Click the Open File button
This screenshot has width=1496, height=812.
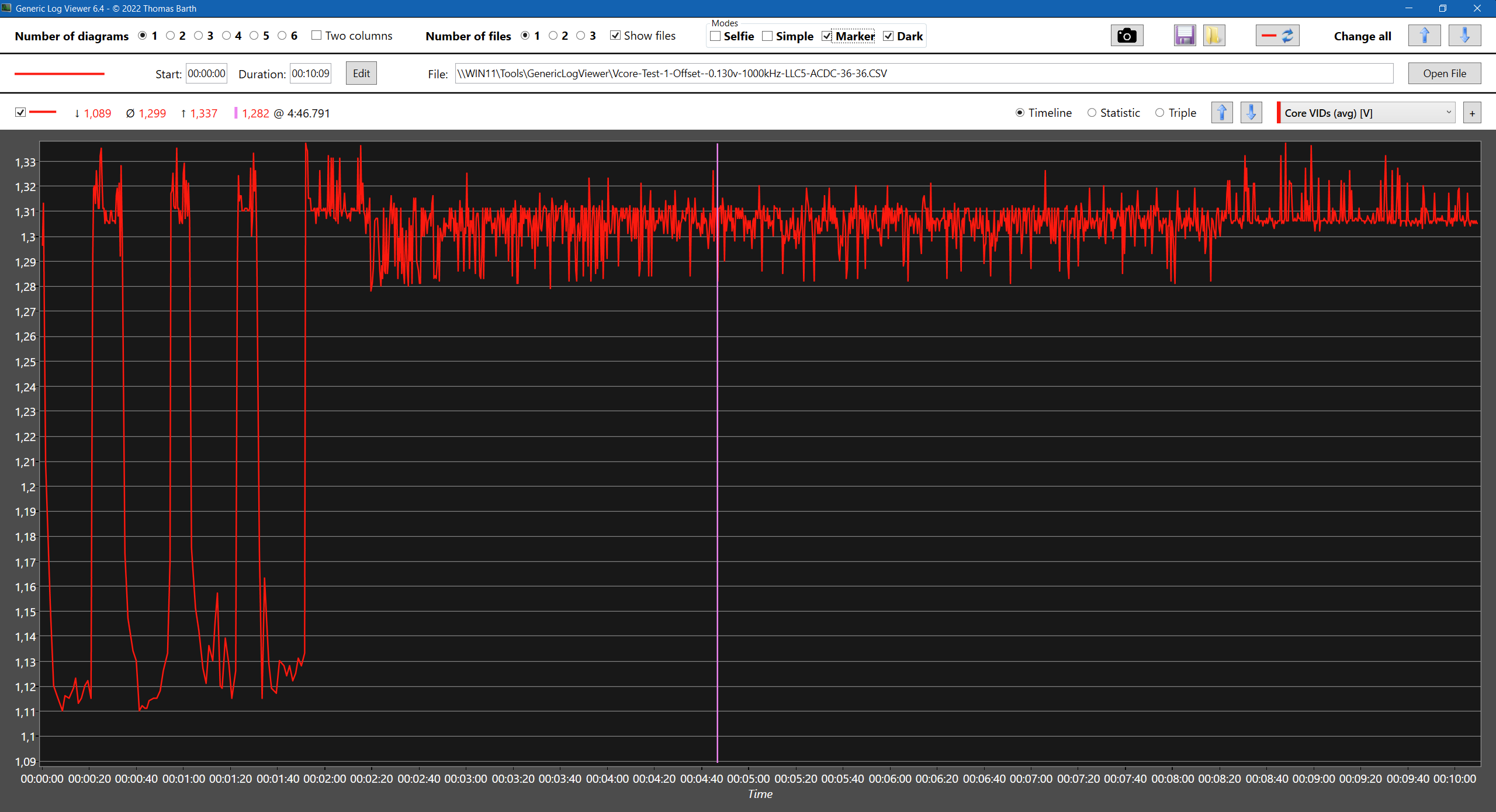(x=1444, y=74)
